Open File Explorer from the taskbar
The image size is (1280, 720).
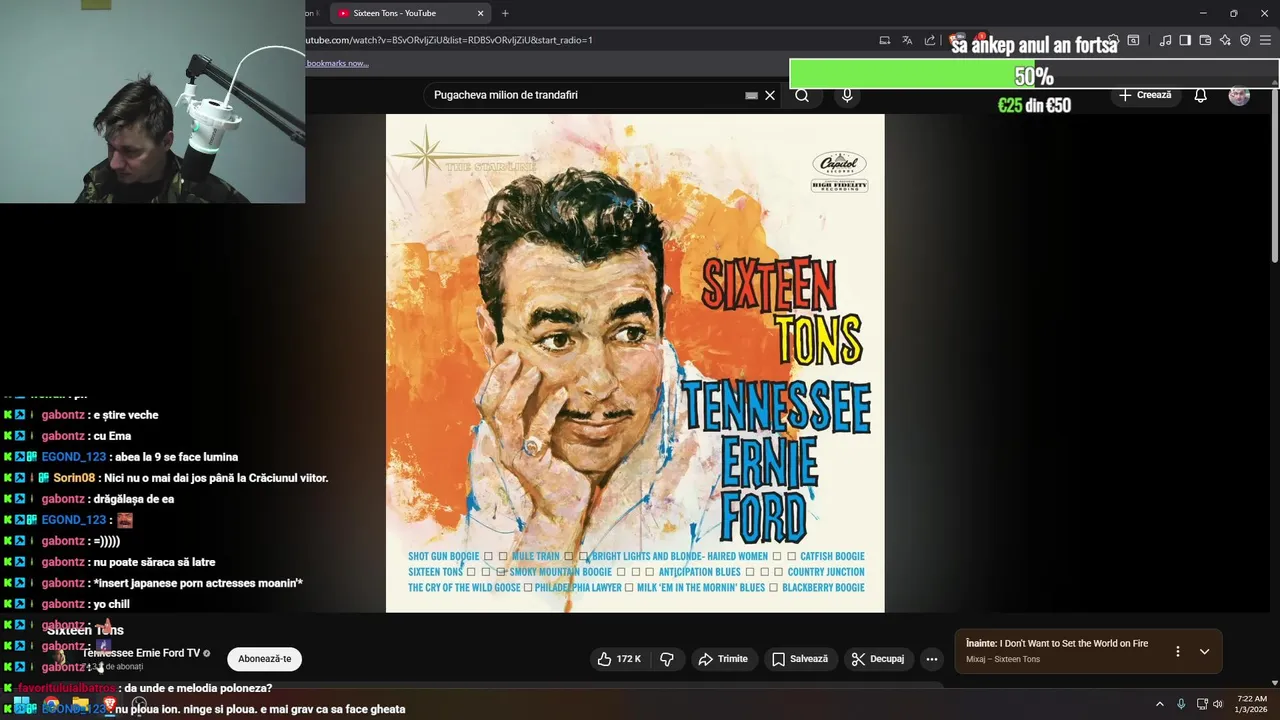coord(80,705)
